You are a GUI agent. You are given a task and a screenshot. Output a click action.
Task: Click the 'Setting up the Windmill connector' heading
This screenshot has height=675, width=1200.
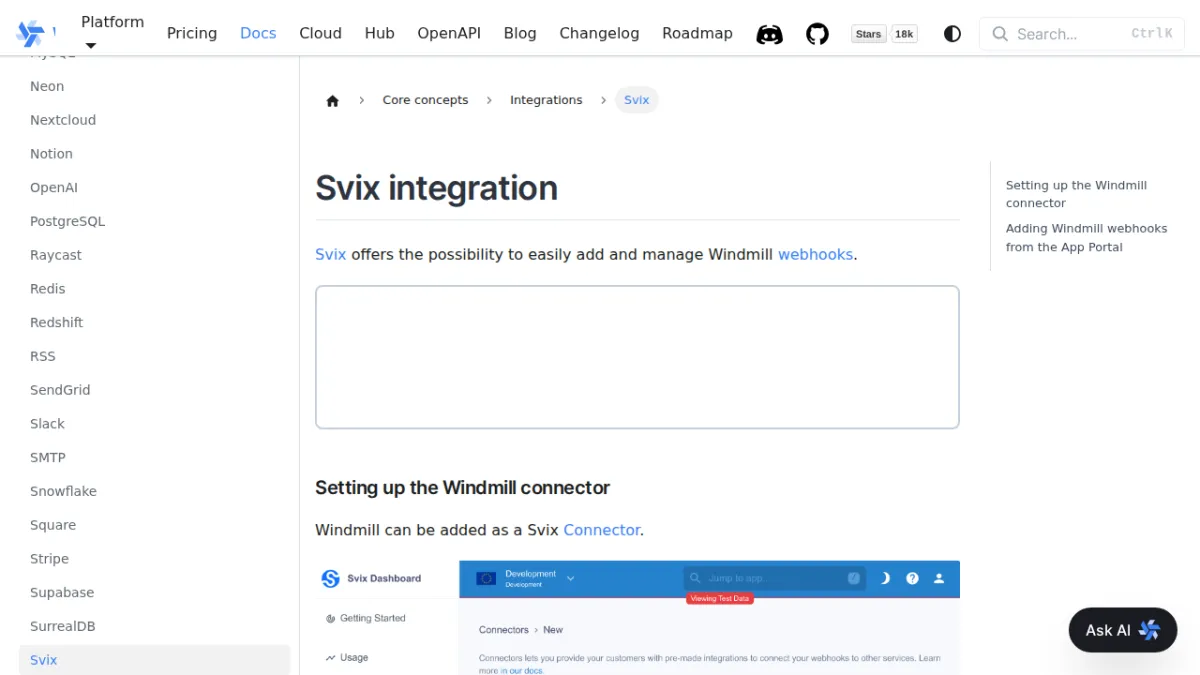point(462,488)
